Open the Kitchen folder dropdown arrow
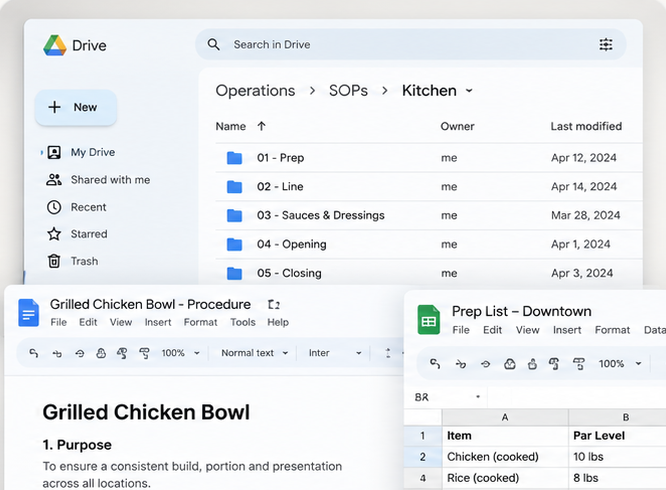 pos(469,90)
